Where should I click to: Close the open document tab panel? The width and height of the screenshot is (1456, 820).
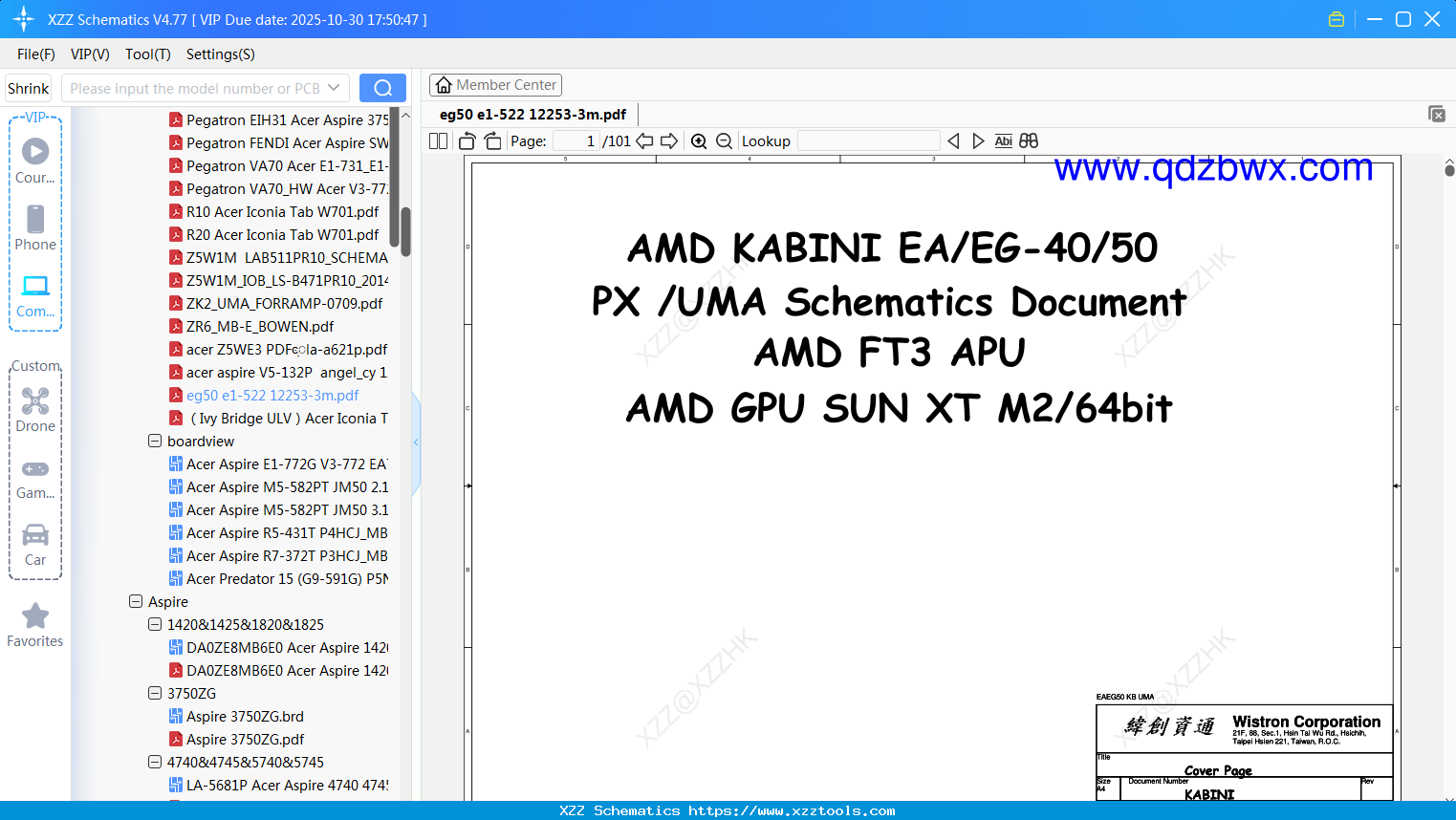coord(1437,114)
